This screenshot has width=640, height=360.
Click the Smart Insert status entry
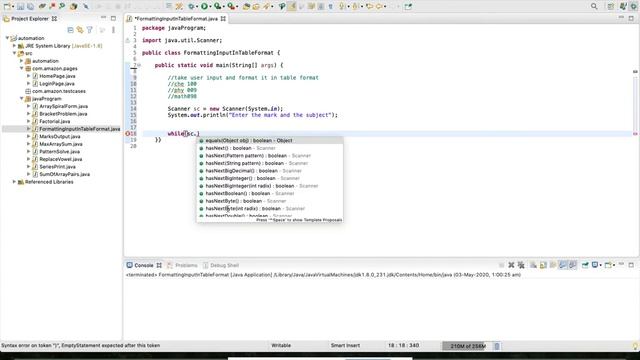[345, 345]
